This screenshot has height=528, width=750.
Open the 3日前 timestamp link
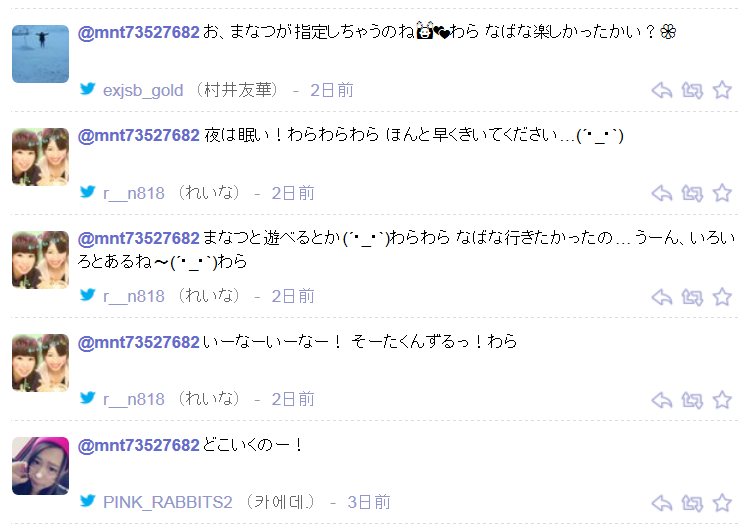(x=369, y=502)
